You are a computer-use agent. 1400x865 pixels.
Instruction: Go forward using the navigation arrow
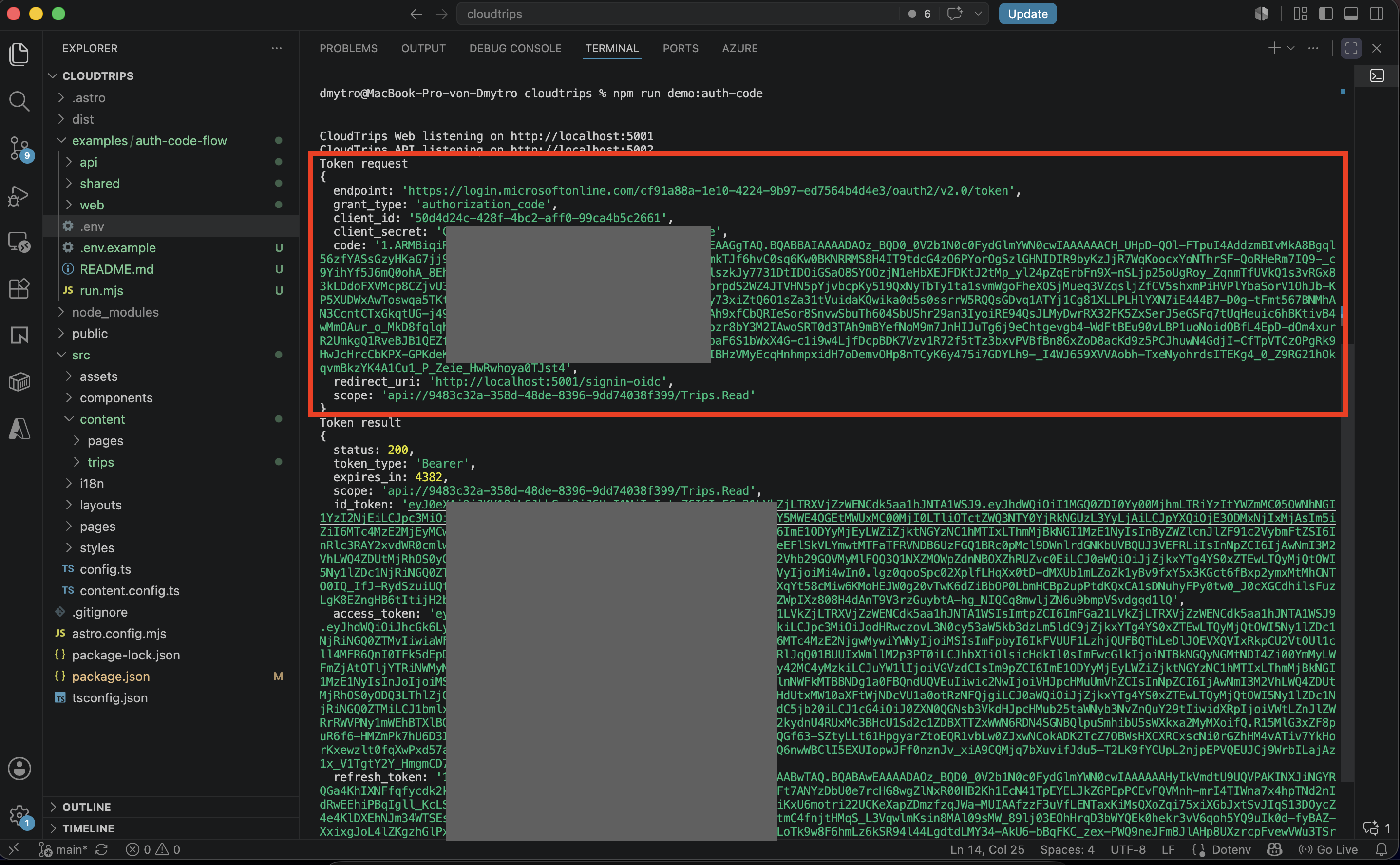click(442, 14)
